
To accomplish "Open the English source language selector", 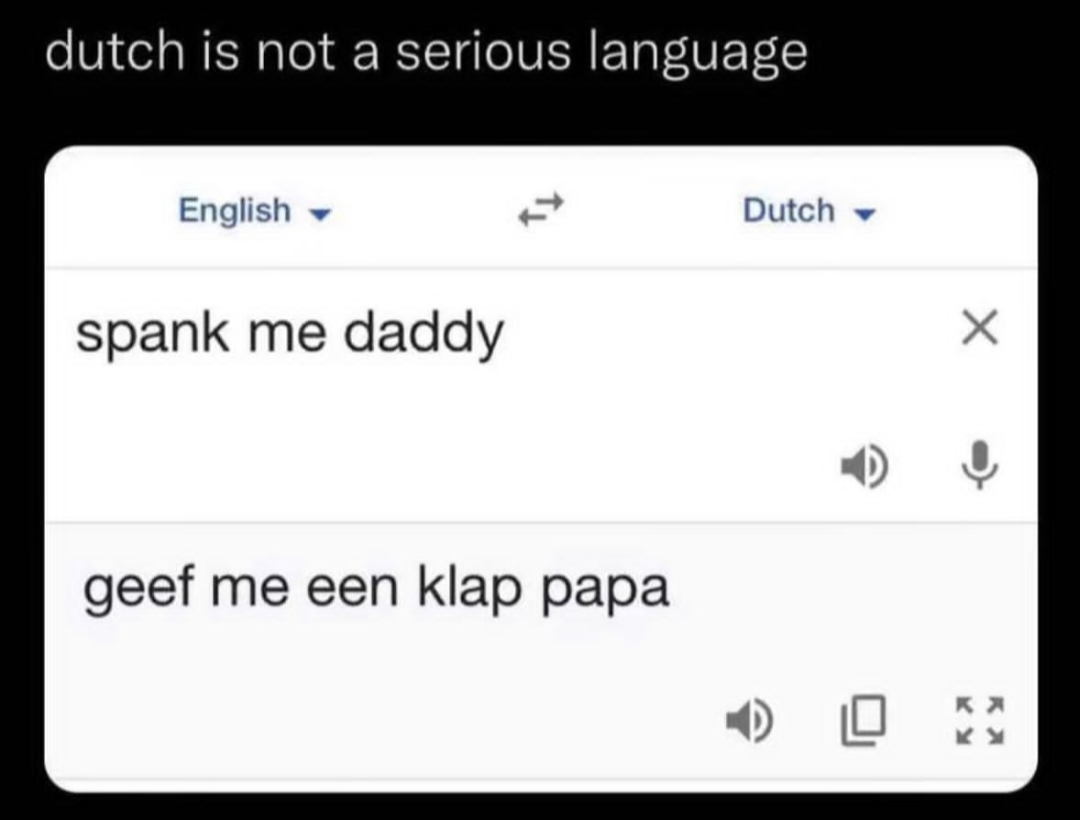I will 235,210.
